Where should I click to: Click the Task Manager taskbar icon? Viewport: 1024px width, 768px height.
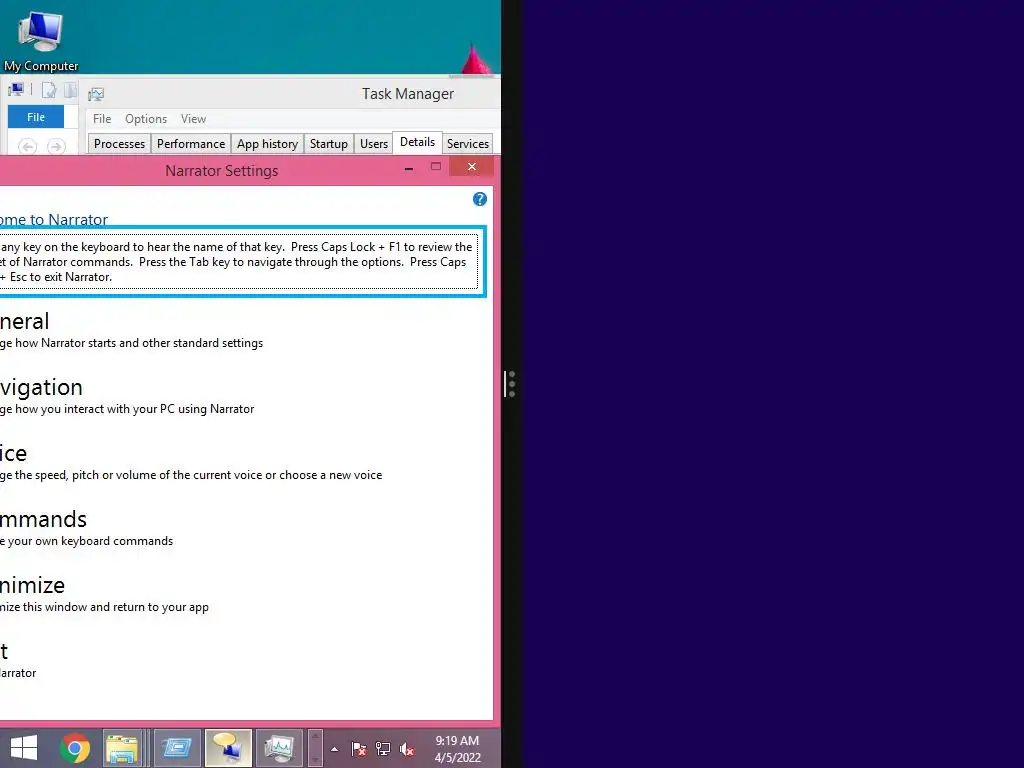pyautogui.click(x=280, y=748)
